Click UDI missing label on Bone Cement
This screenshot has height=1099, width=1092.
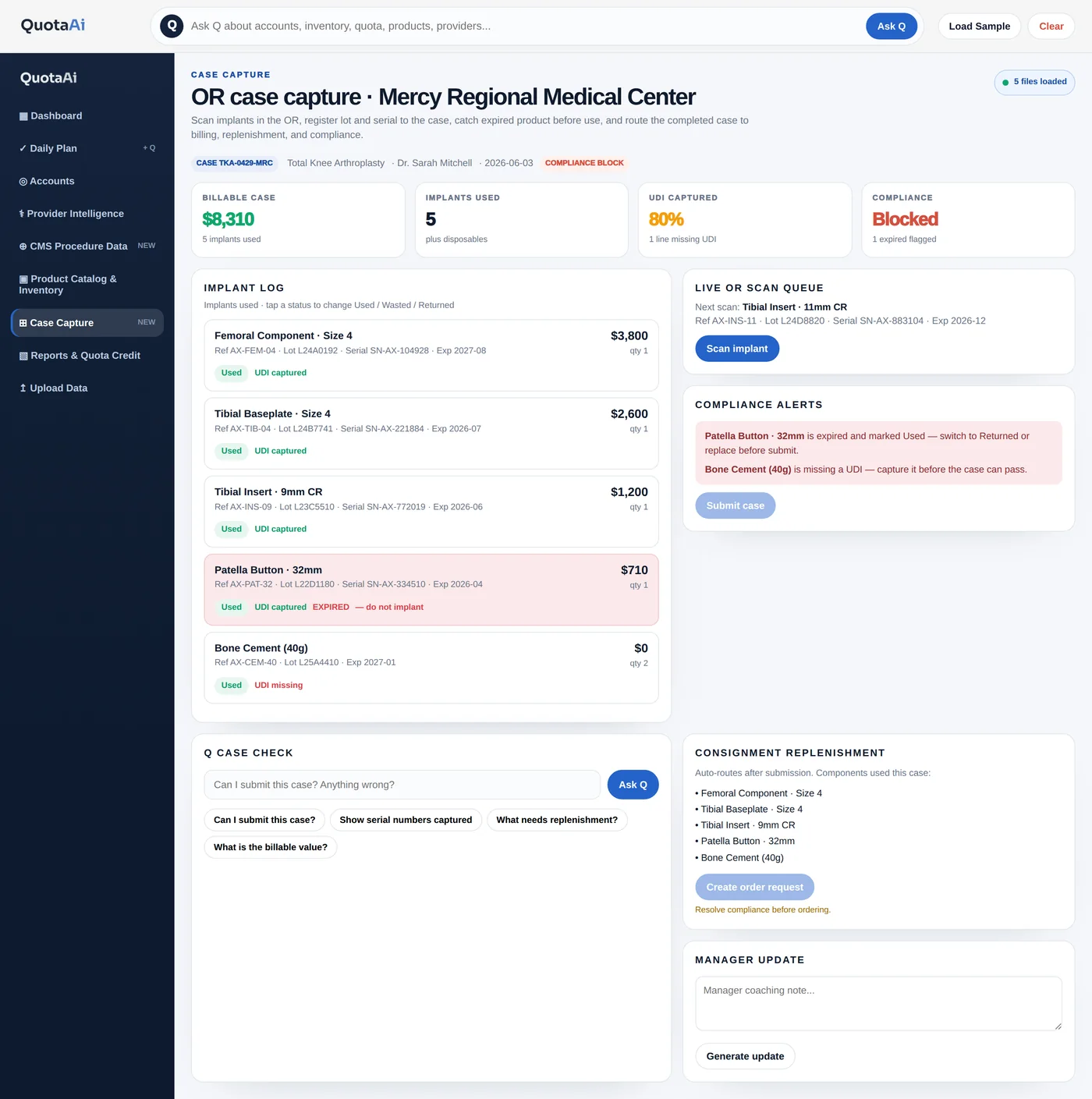278,686
